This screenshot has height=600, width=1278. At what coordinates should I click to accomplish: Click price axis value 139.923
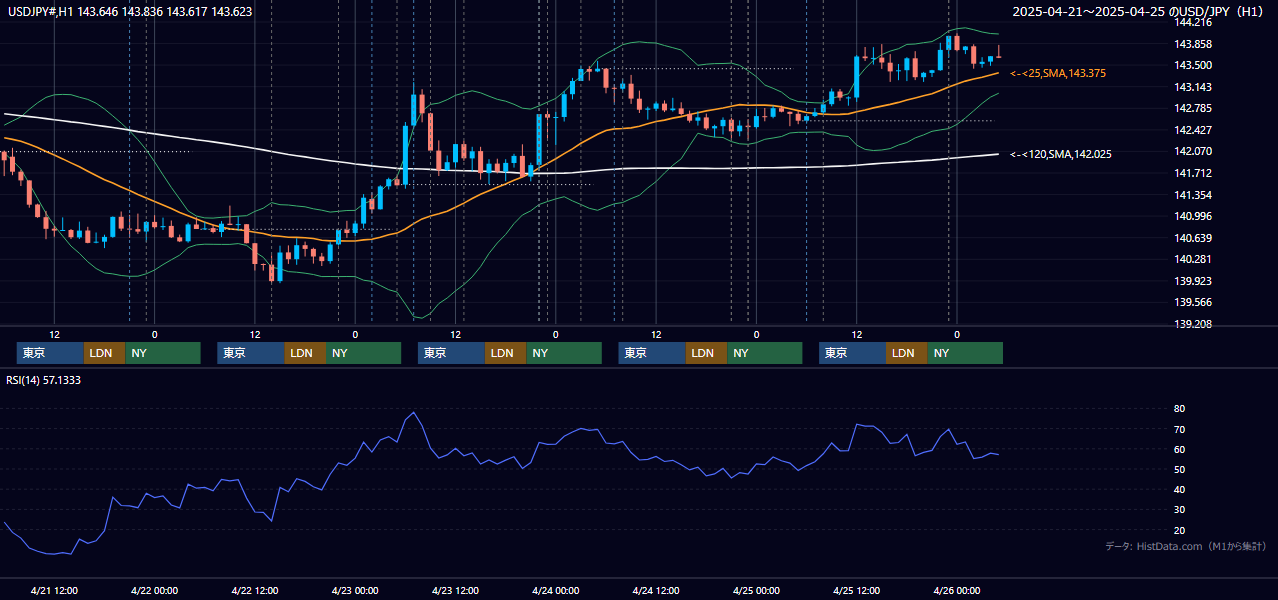click(x=1194, y=281)
